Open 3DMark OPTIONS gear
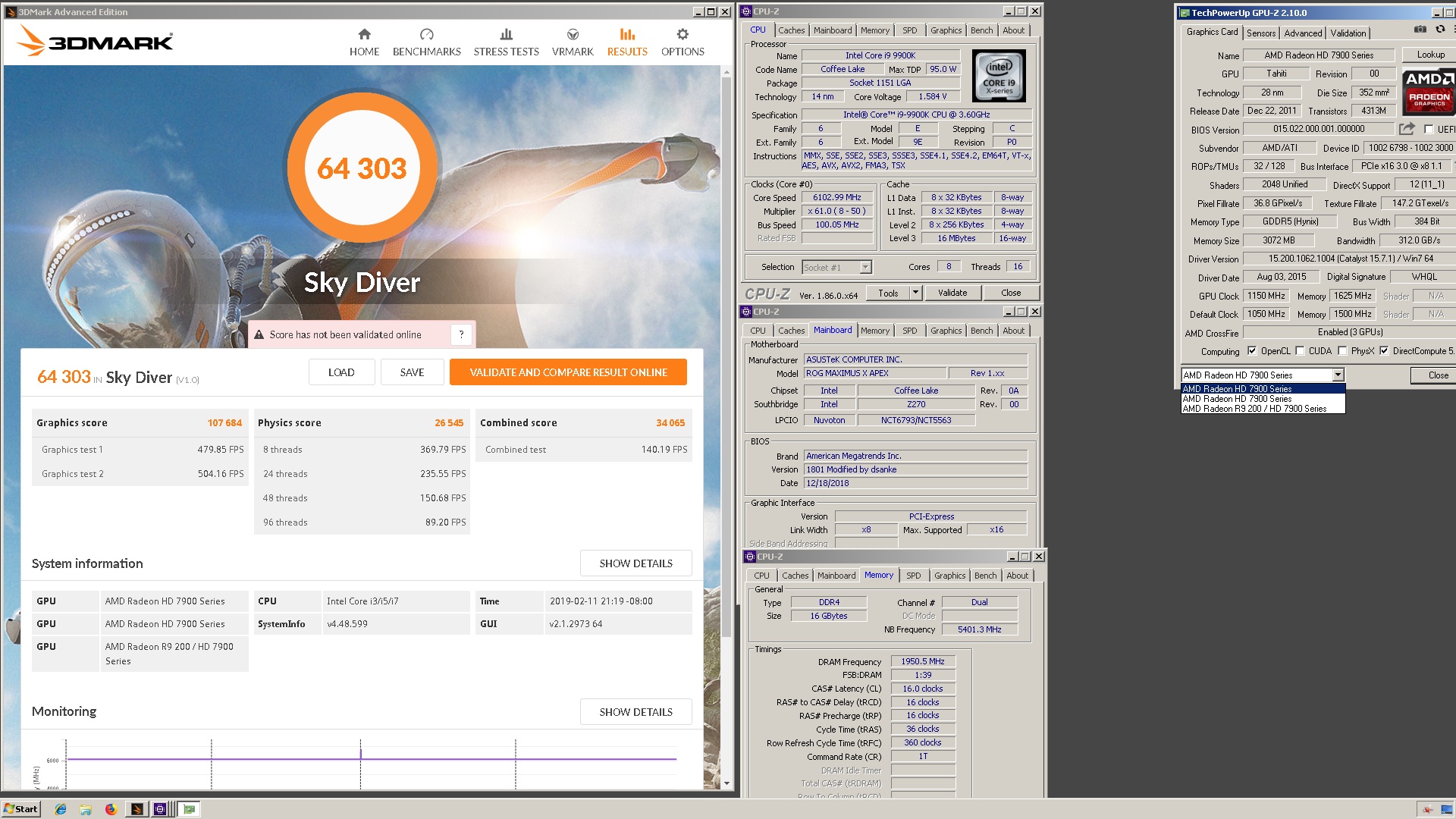 coord(682,42)
